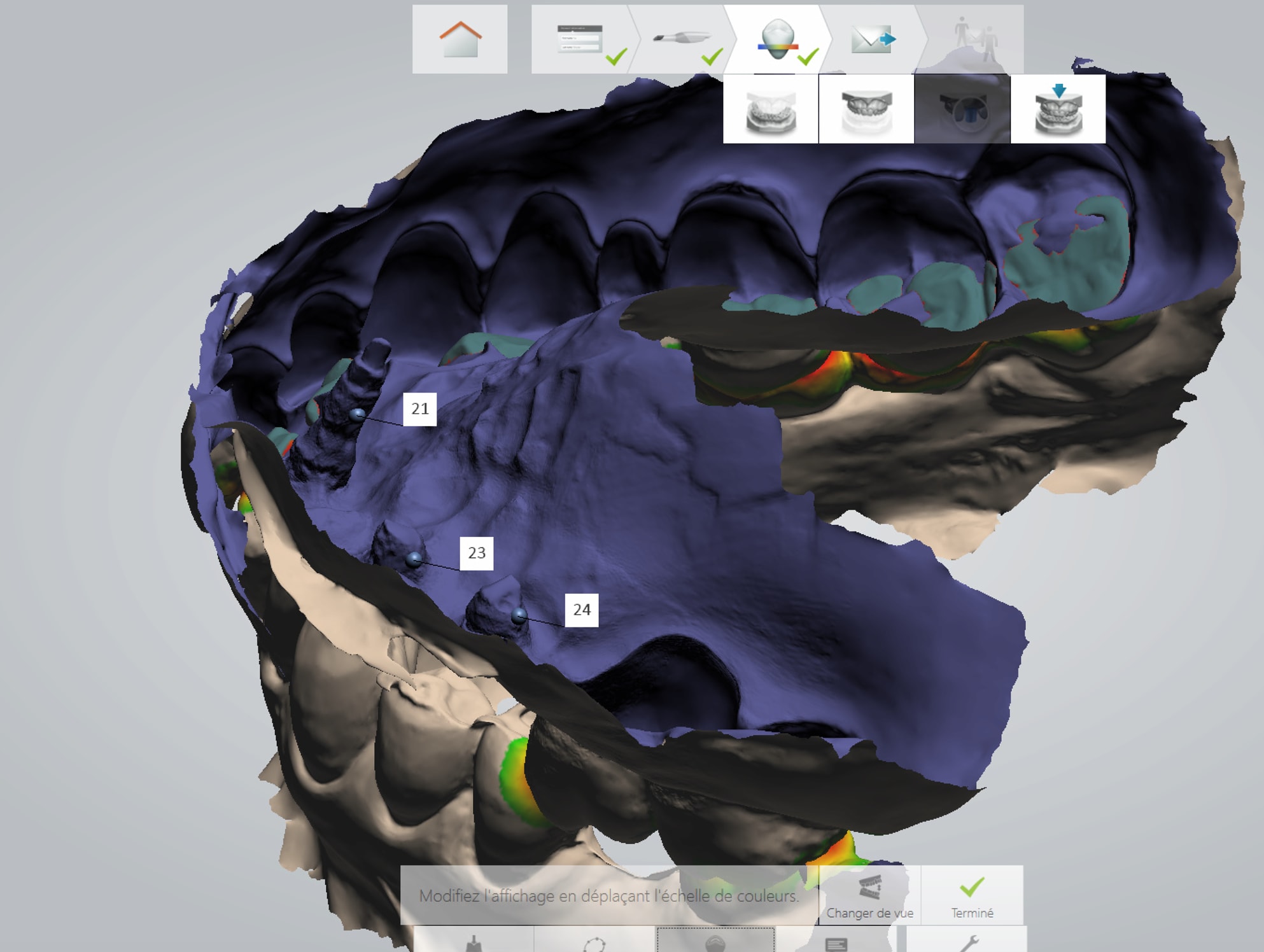Select the insertion direction arrow tool
The height and width of the screenshot is (952, 1264).
point(473,942)
